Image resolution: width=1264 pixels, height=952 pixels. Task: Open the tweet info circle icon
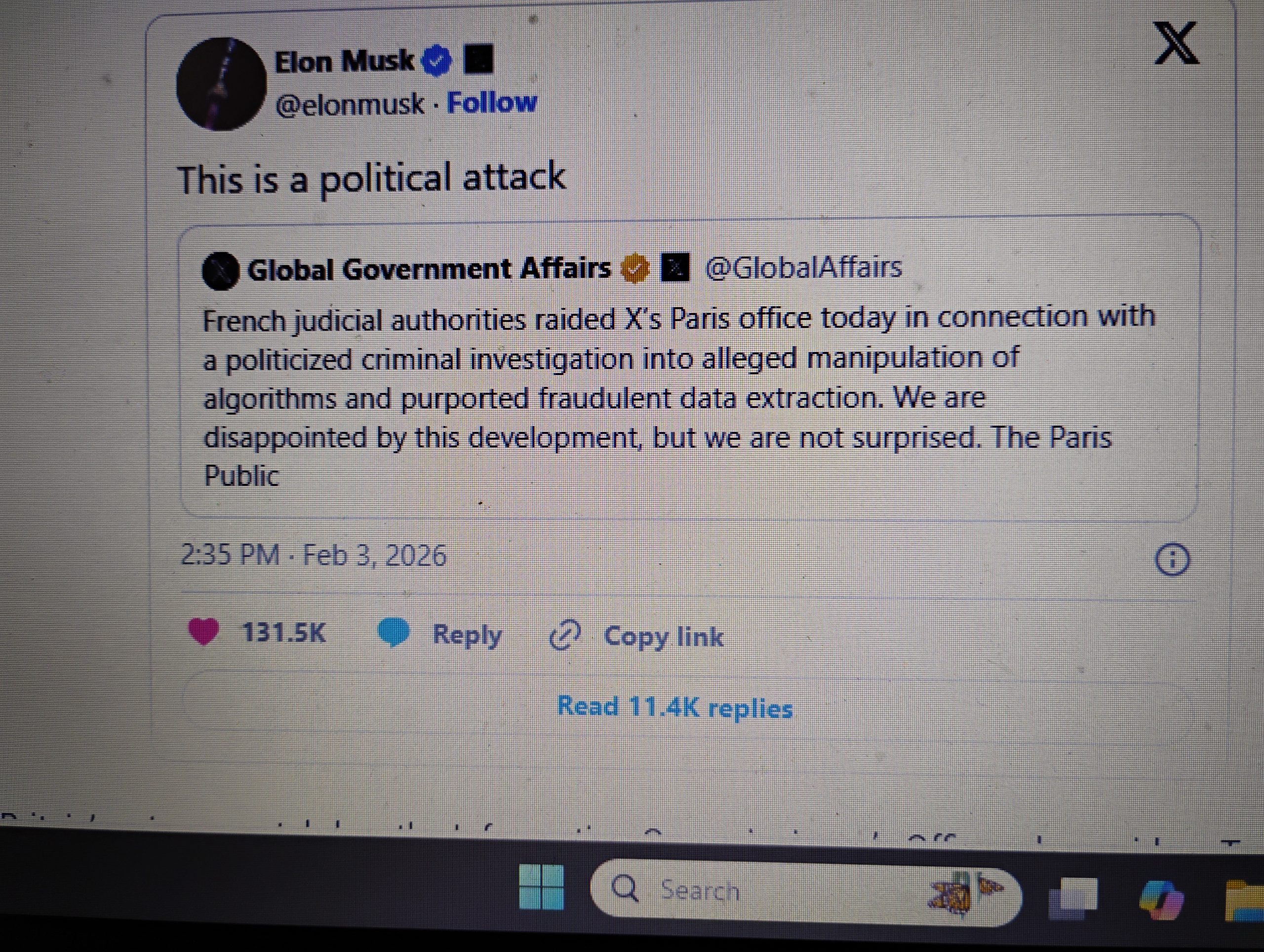1172,559
